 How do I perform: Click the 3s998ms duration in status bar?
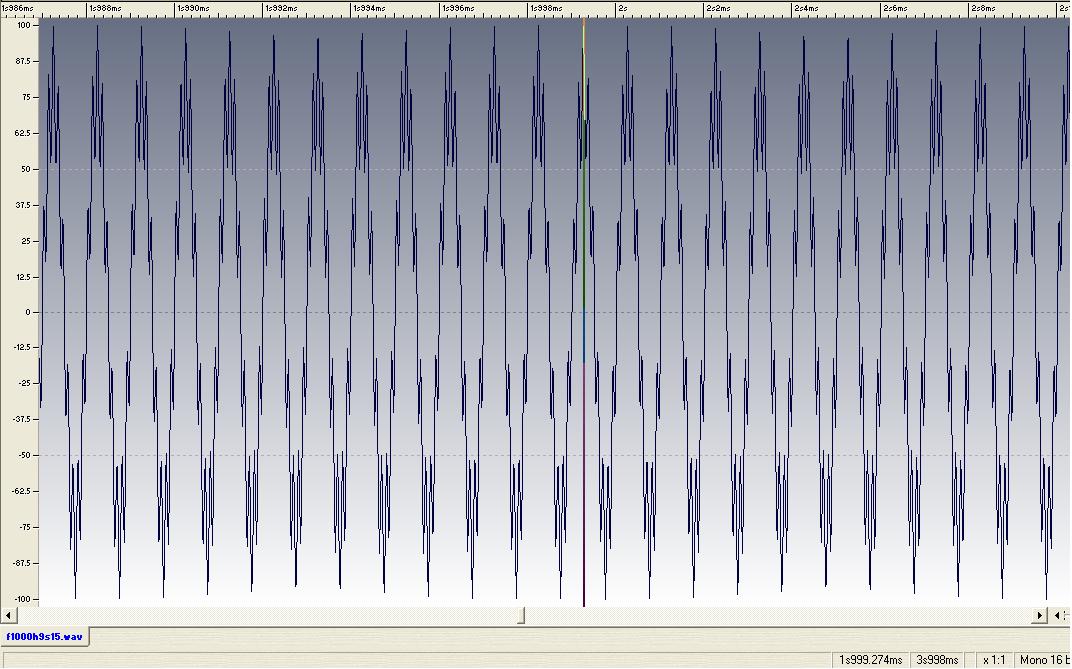click(x=937, y=660)
